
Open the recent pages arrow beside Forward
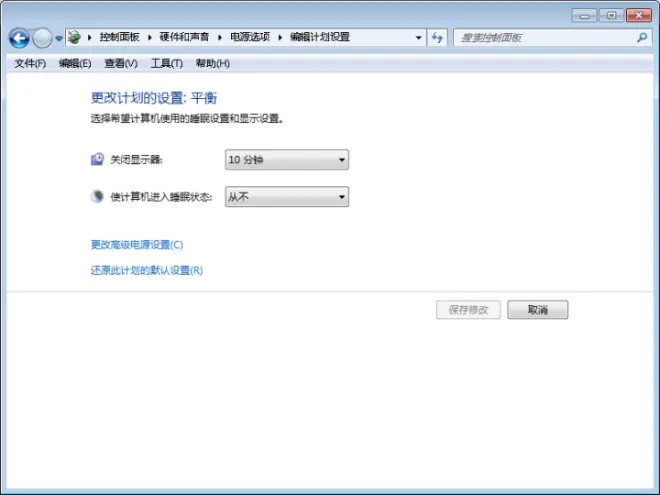coord(59,38)
